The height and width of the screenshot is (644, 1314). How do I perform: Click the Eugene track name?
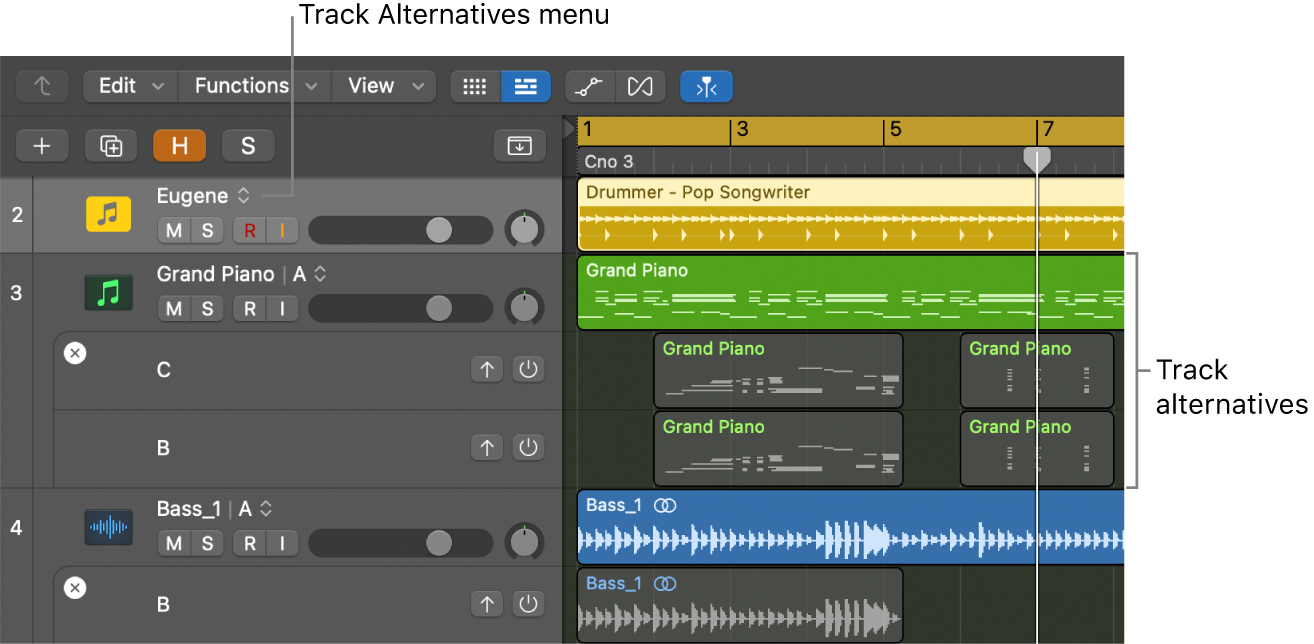(193, 196)
